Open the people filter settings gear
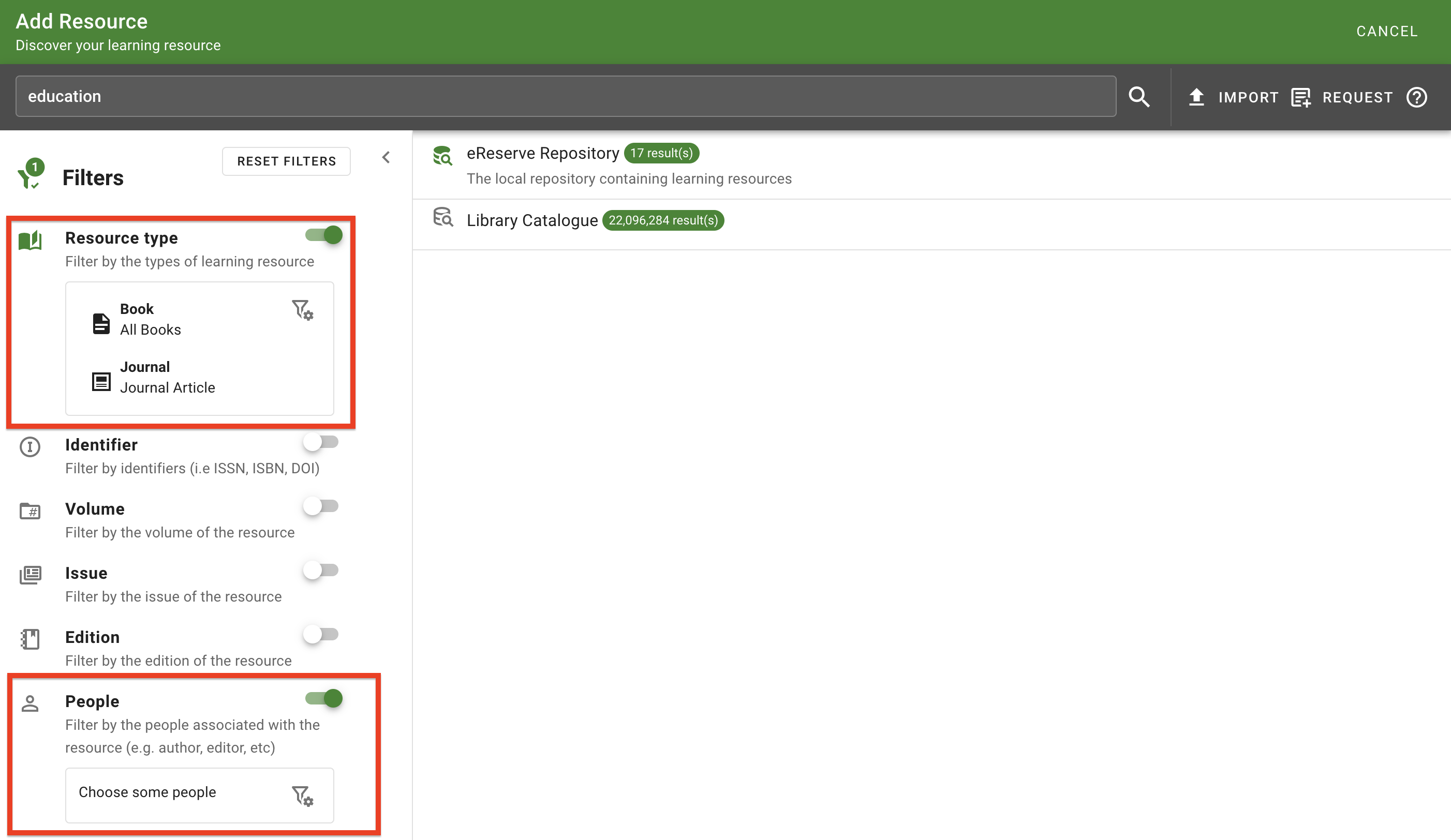The image size is (1451, 840). (x=302, y=796)
